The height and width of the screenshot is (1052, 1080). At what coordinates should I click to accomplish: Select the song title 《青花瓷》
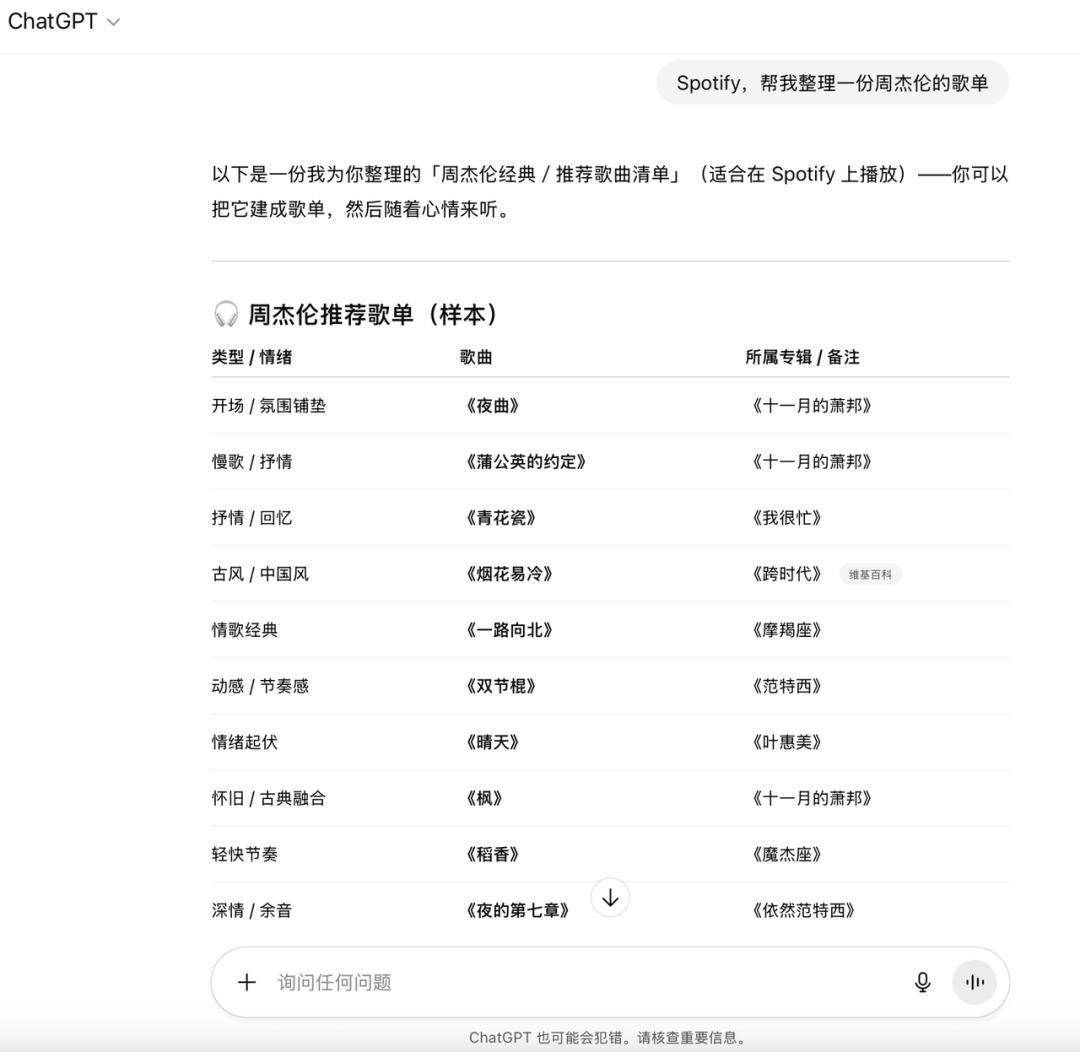(501, 518)
